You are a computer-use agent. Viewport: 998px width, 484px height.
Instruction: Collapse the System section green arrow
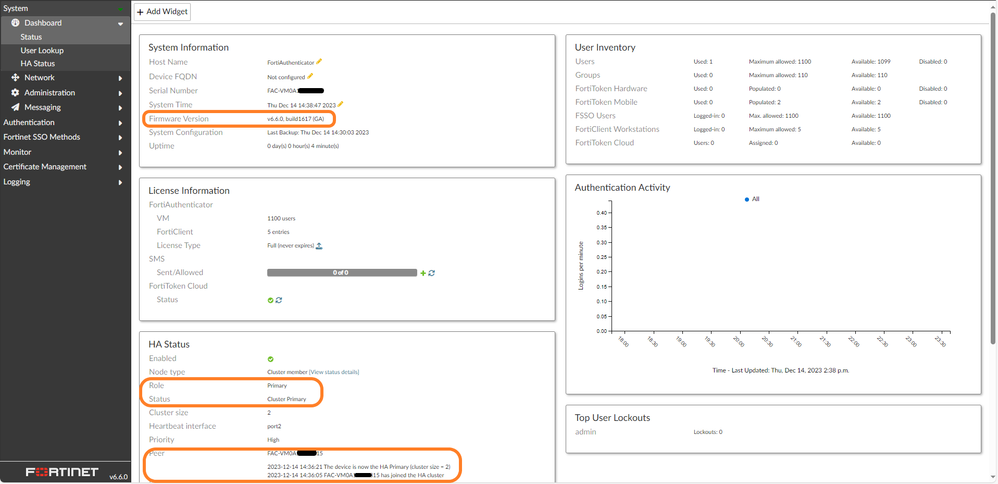point(120,8)
